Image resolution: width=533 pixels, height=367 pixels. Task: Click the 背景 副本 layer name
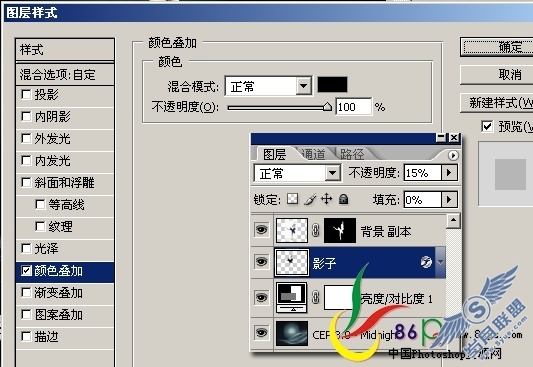tap(385, 231)
